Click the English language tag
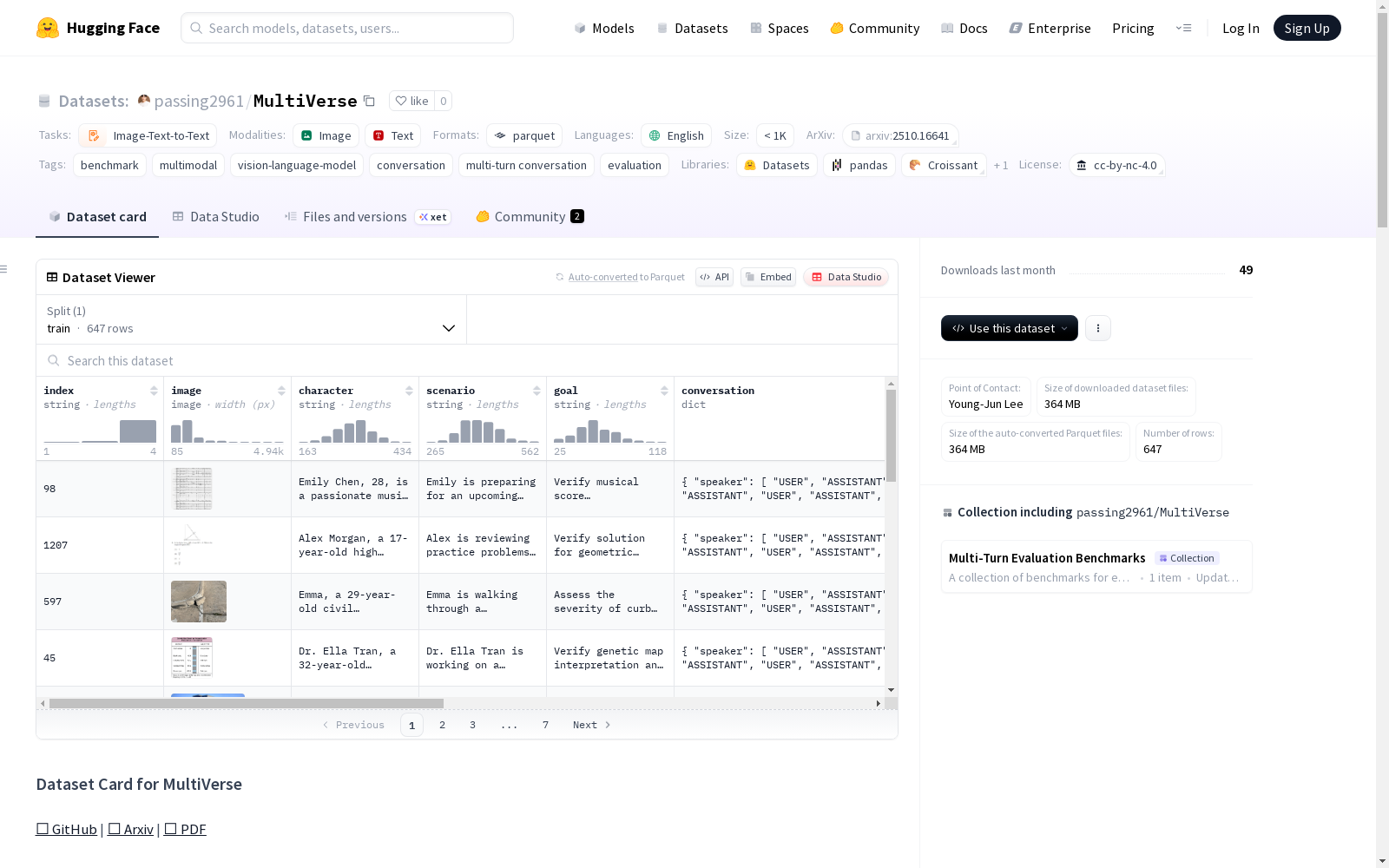Viewport: 1389px width, 868px height. 676,135
